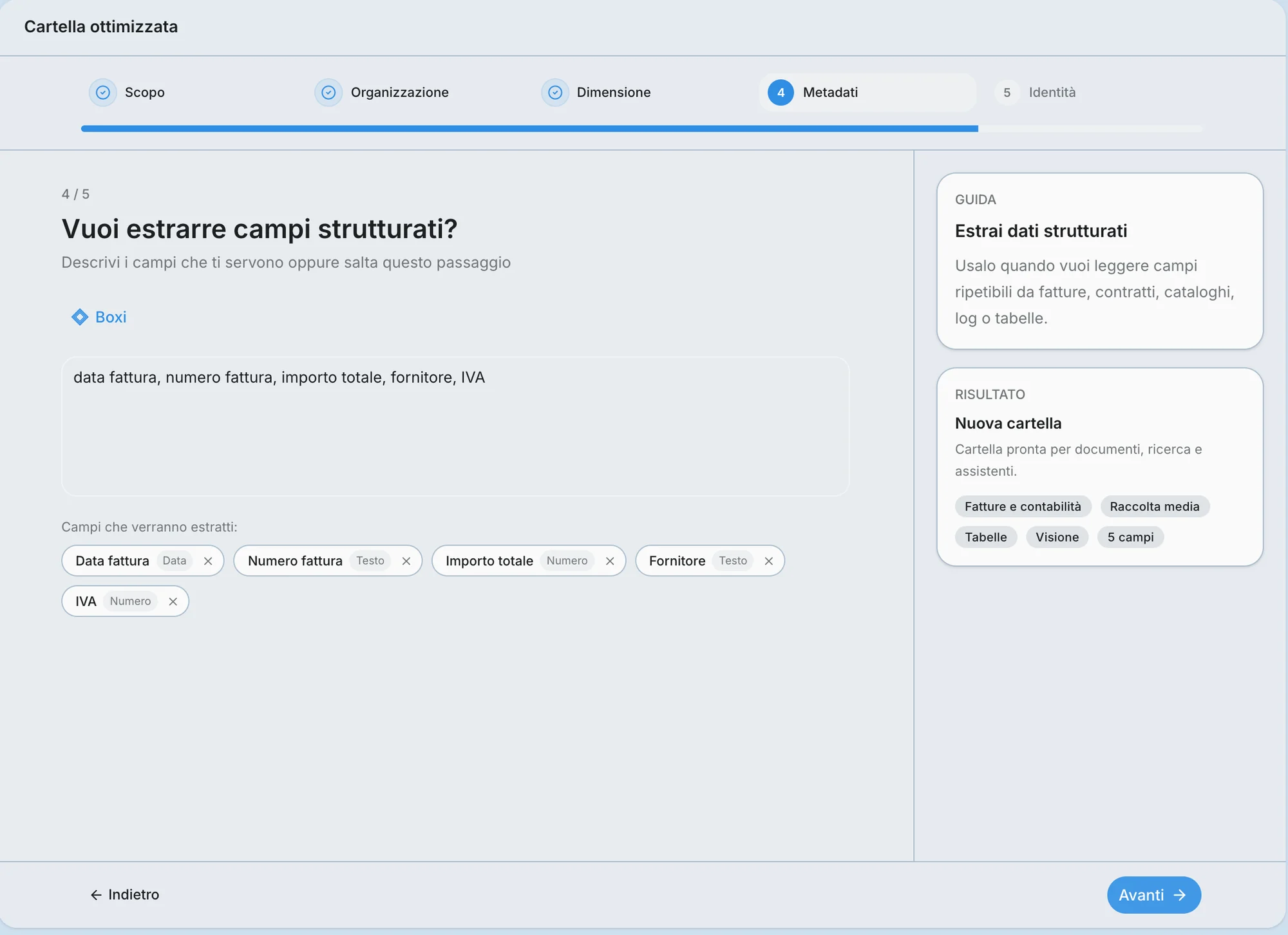Click the Dimensione completed checkmark icon
The image size is (1288, 935).
point(555,93)
